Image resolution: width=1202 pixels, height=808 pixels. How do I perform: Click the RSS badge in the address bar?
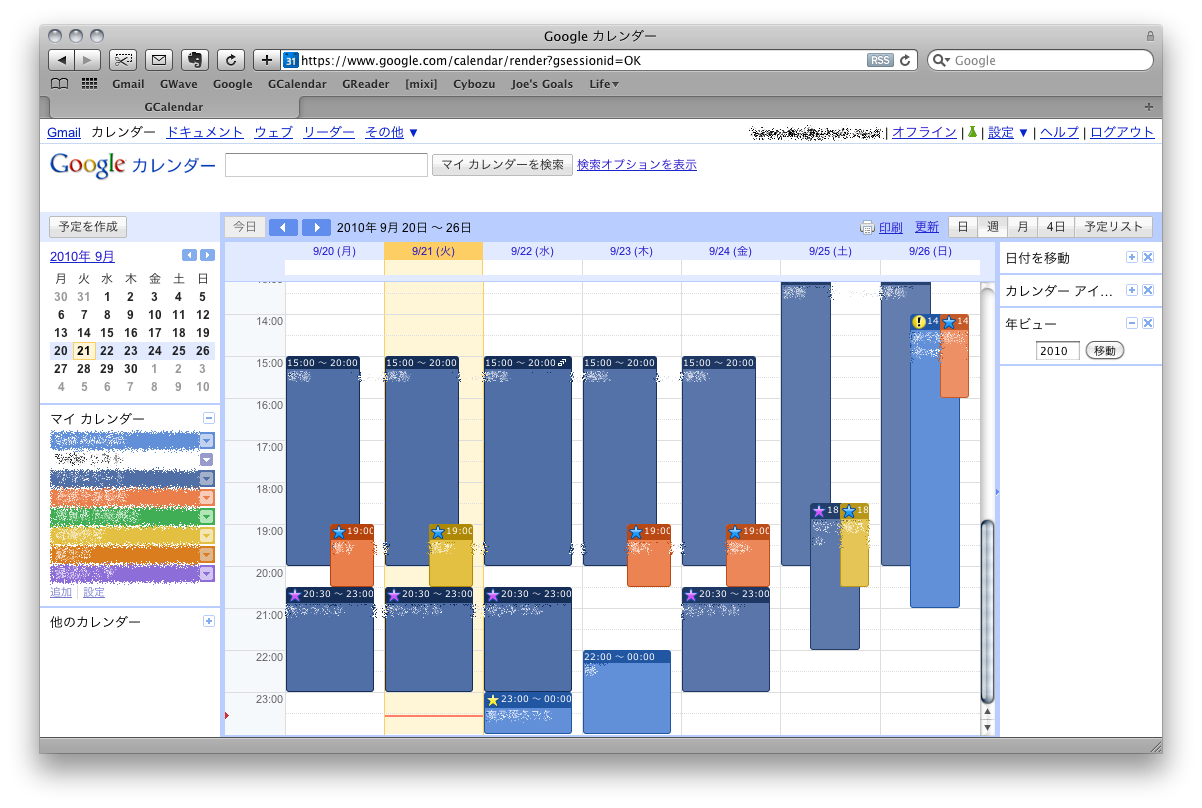(x=880, y=60)
